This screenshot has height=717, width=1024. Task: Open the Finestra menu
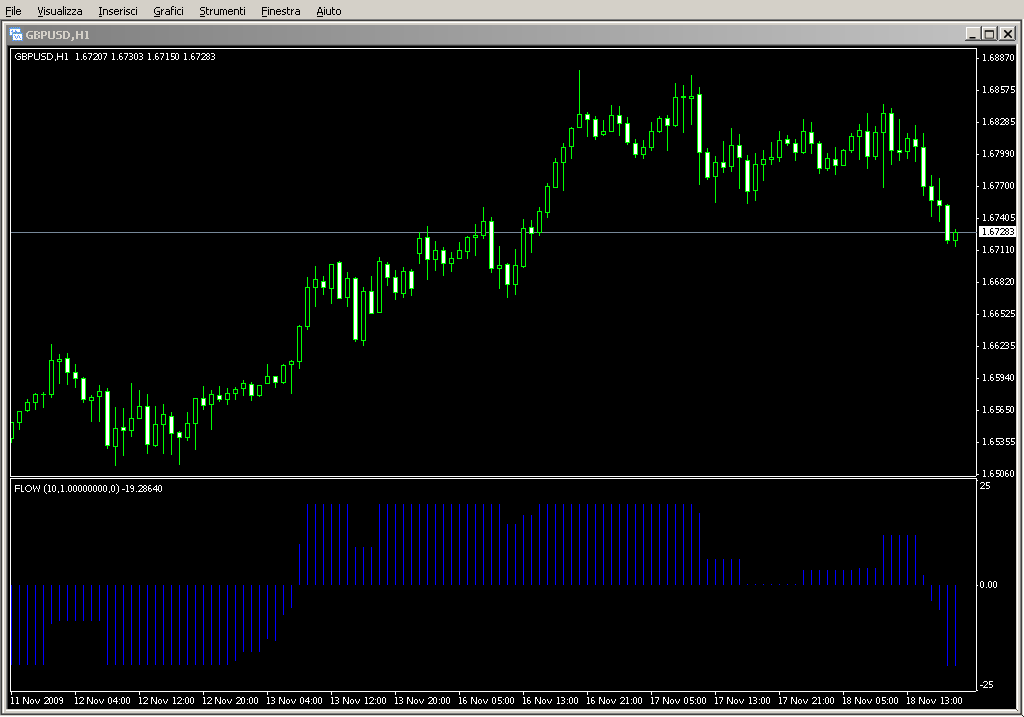coord(280,11)
